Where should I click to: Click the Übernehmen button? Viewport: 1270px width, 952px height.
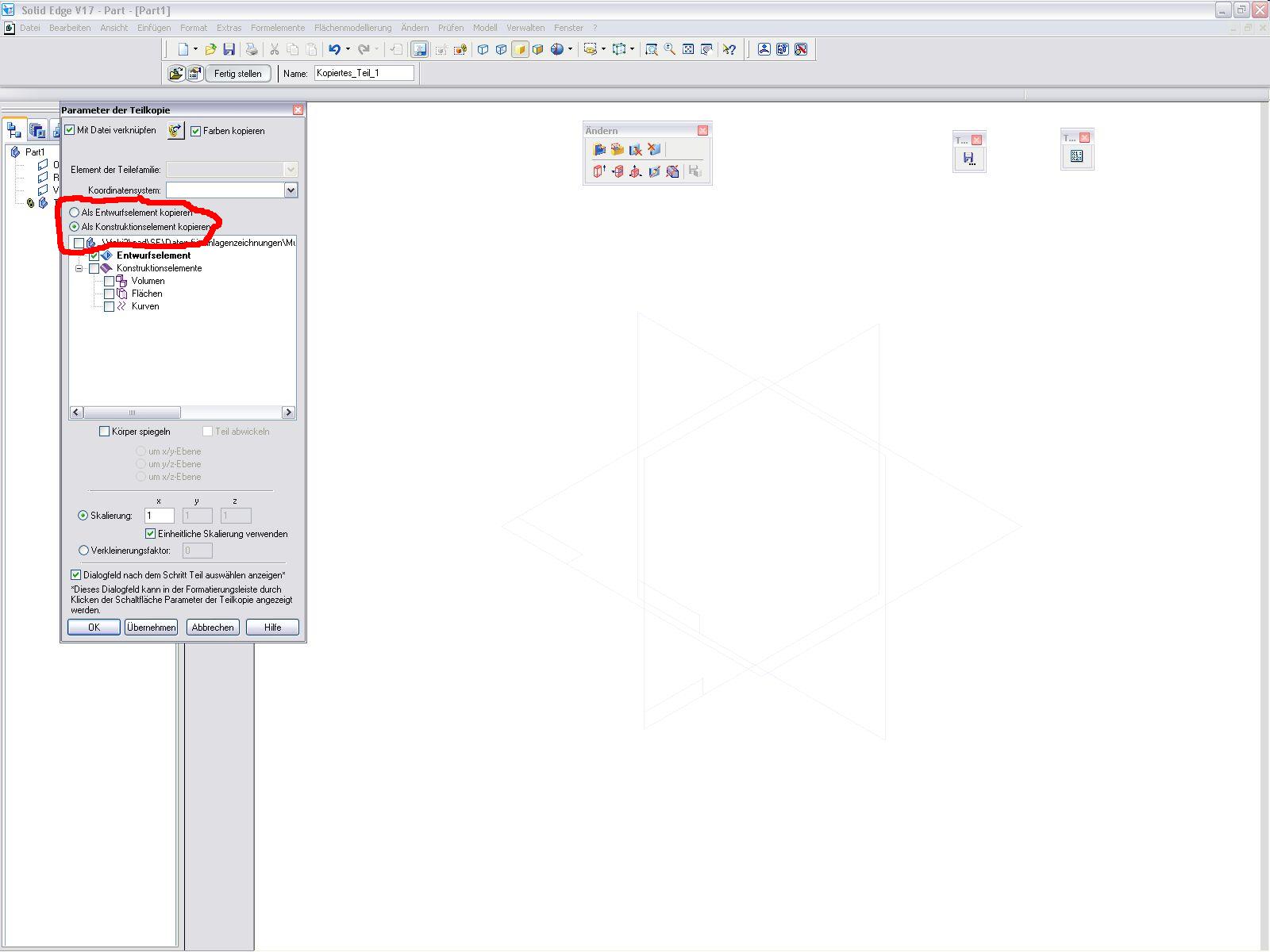(x=151, y=628)
